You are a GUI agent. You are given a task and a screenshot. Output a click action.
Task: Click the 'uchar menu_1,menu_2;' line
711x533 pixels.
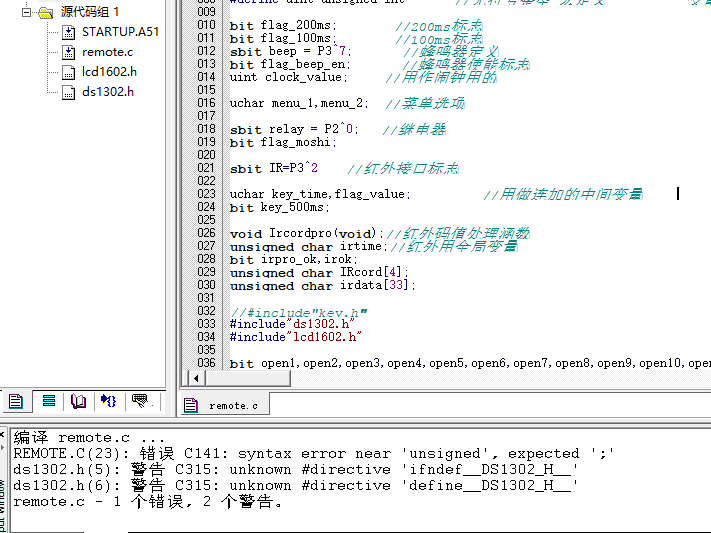click(299, 103)
